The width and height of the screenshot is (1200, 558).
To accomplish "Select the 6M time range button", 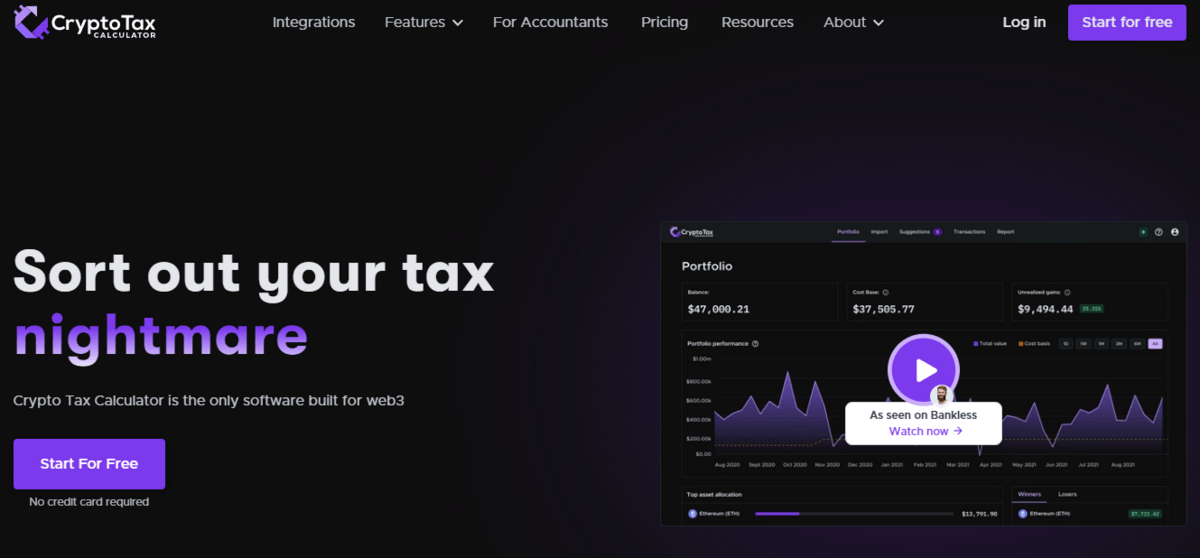I will [1137, 344].
